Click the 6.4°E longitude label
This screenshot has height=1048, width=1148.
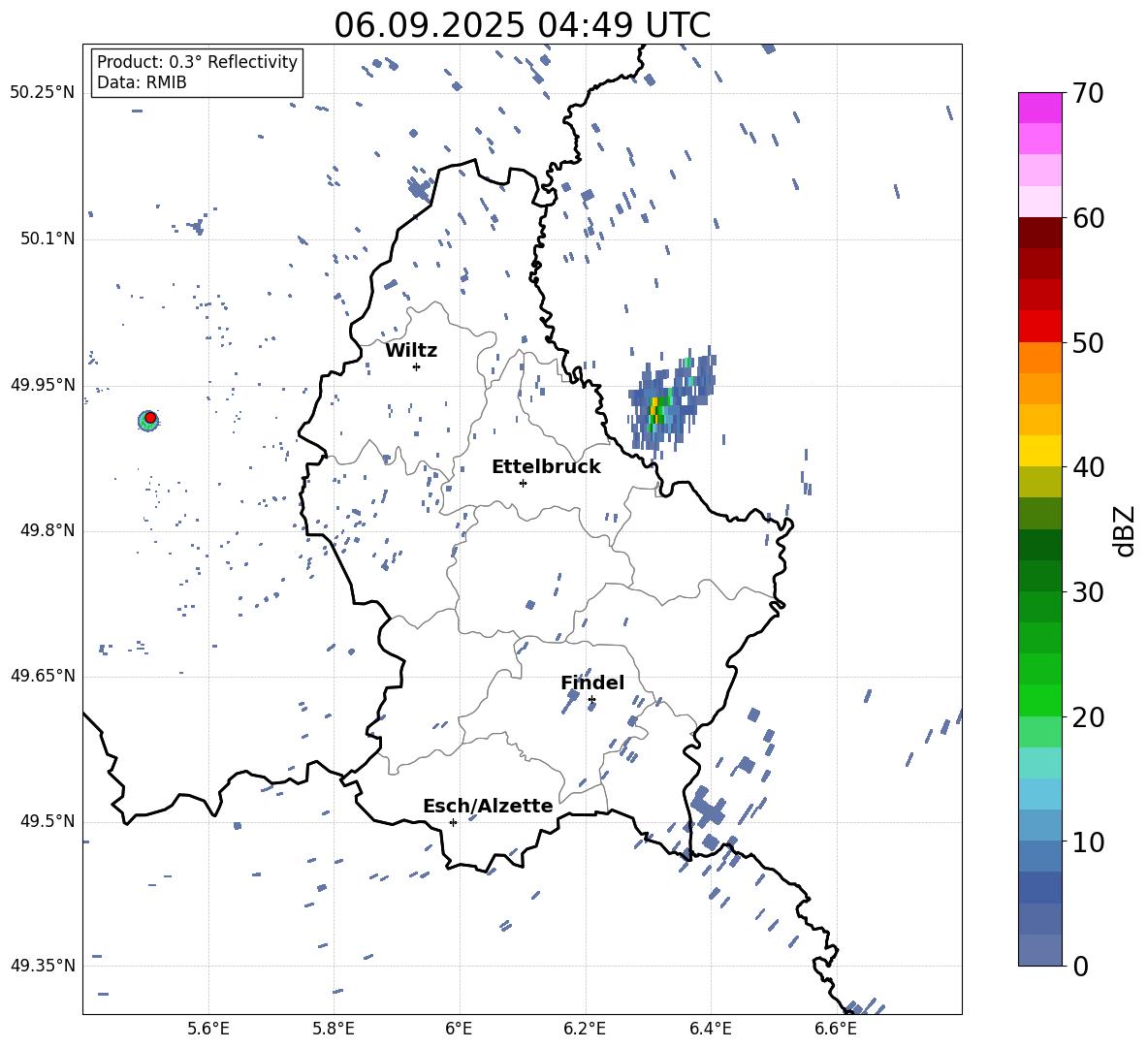(710, 1029)
